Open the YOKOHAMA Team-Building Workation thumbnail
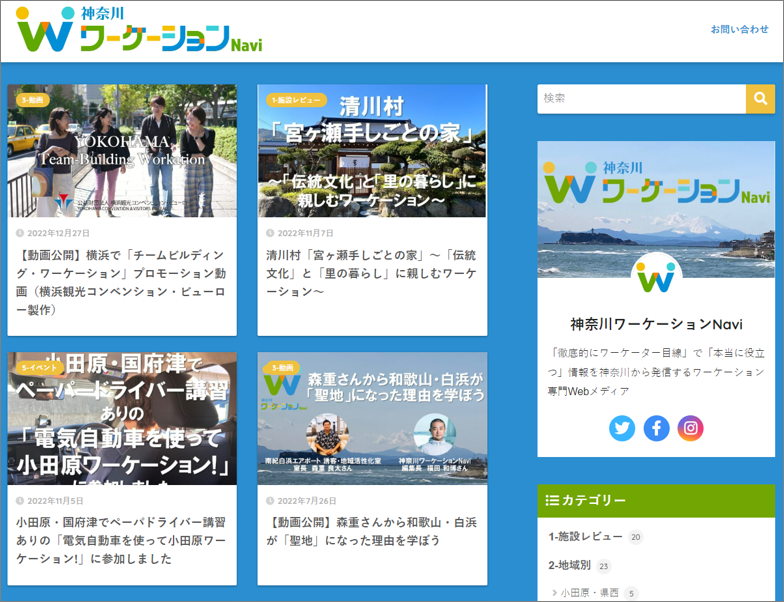The width and height of the screenshot is (784, 602). [122, 150]
